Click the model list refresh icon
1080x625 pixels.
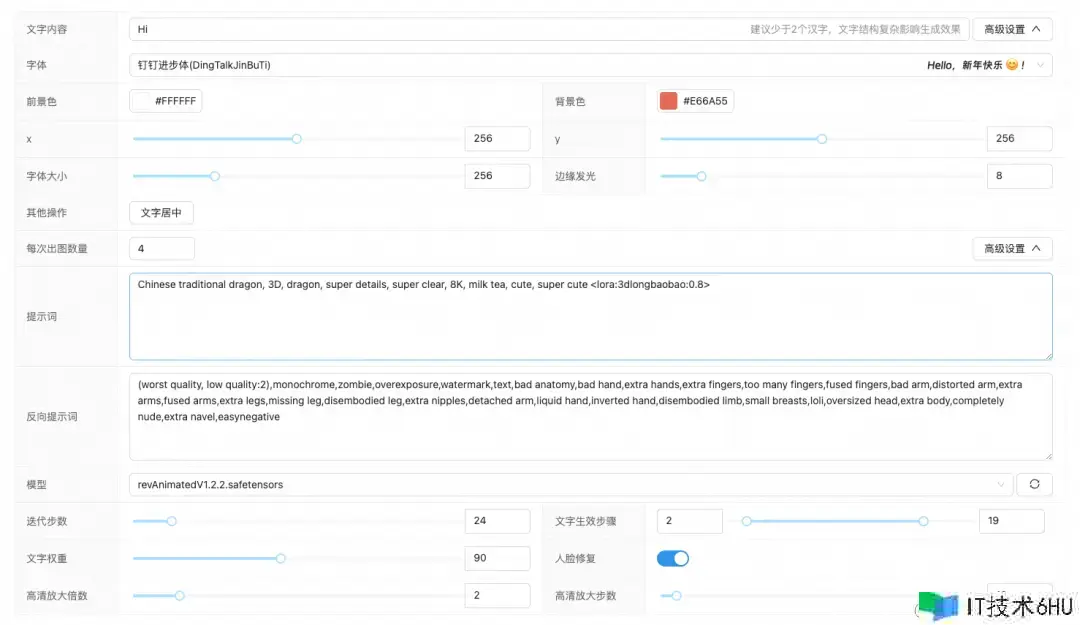[1034, 485]
